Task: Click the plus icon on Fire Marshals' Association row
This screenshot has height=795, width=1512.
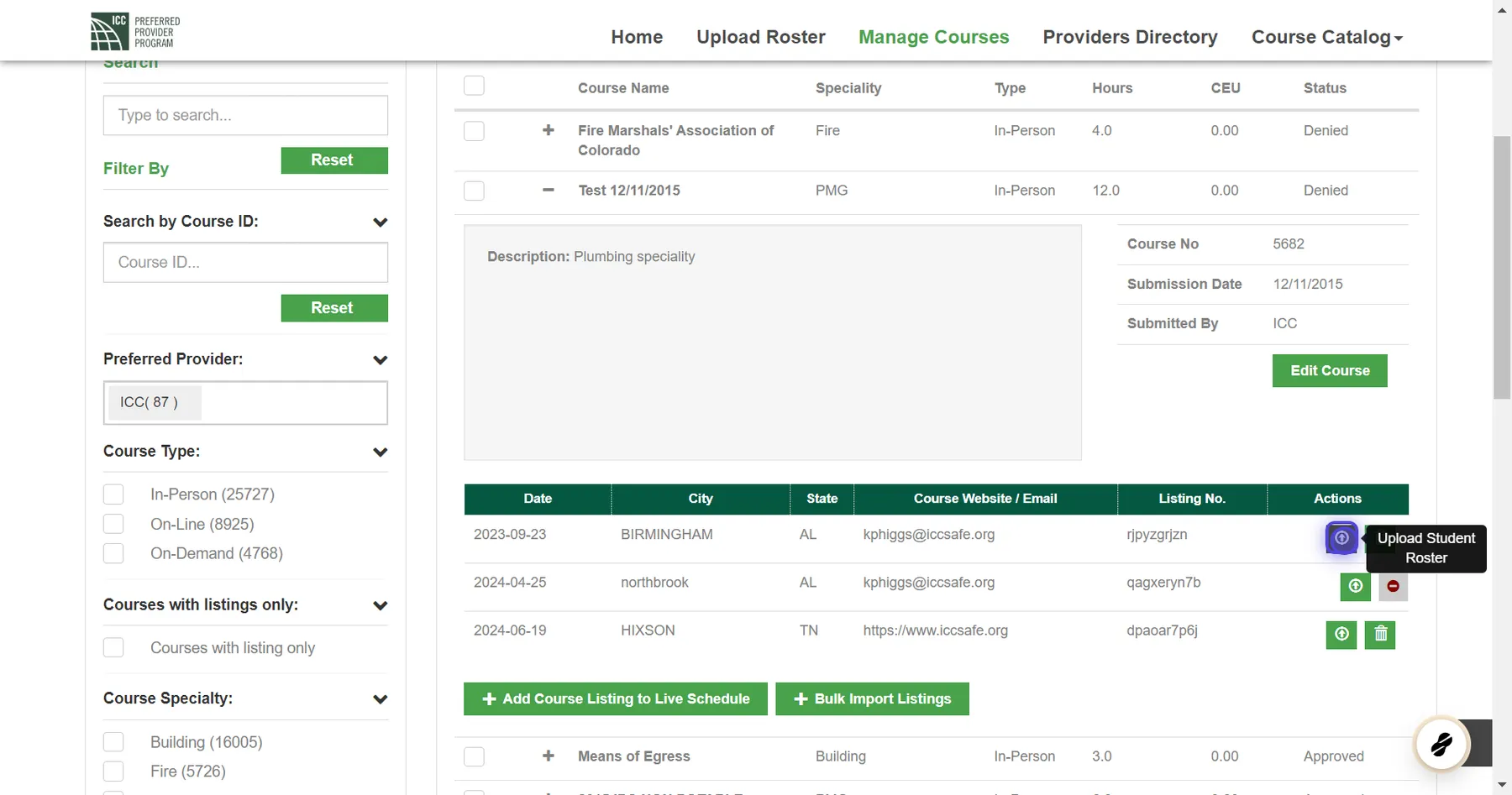Action: 549,131
